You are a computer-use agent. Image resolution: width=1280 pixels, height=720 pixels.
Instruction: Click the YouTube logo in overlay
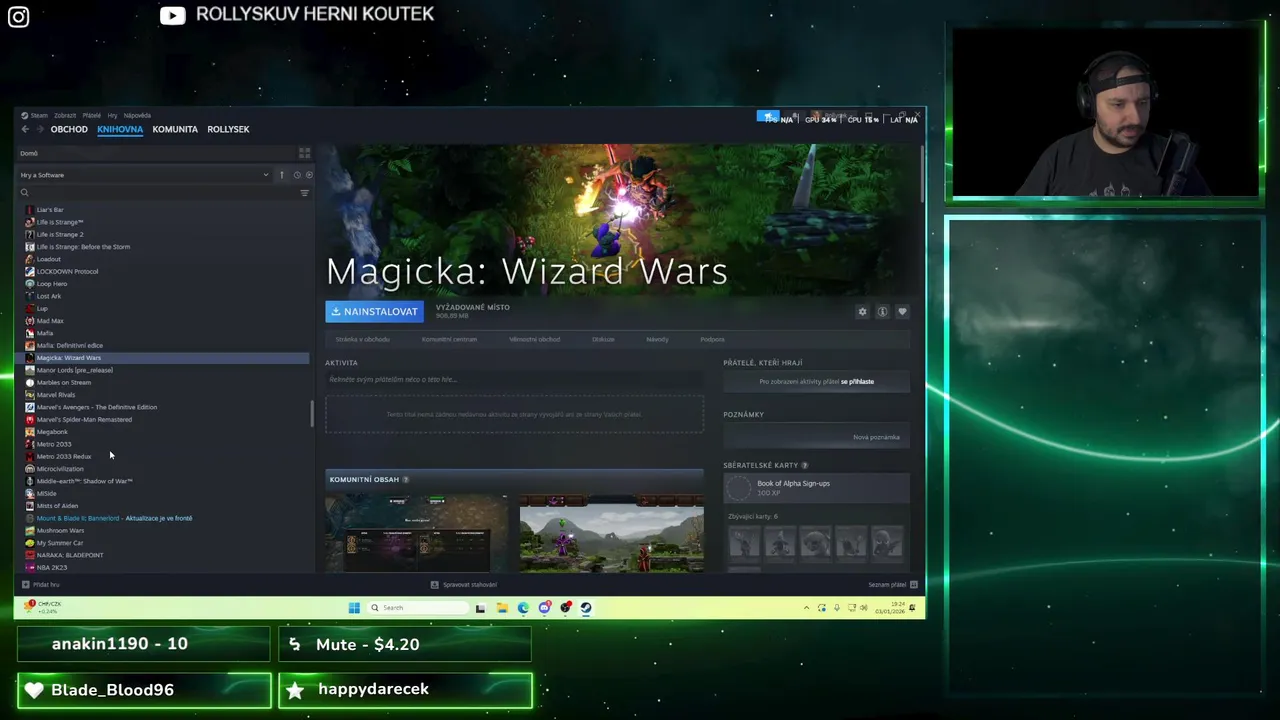[x=172, y=15]
